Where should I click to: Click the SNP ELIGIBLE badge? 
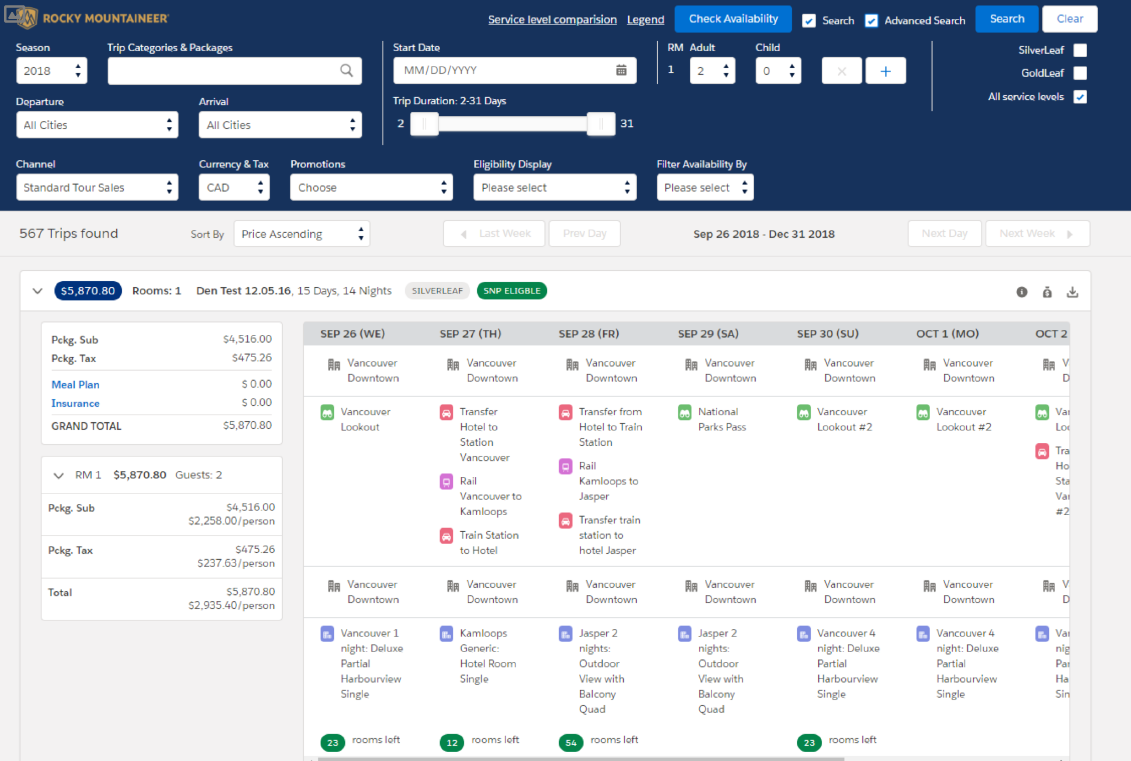[x=511, y=291]
